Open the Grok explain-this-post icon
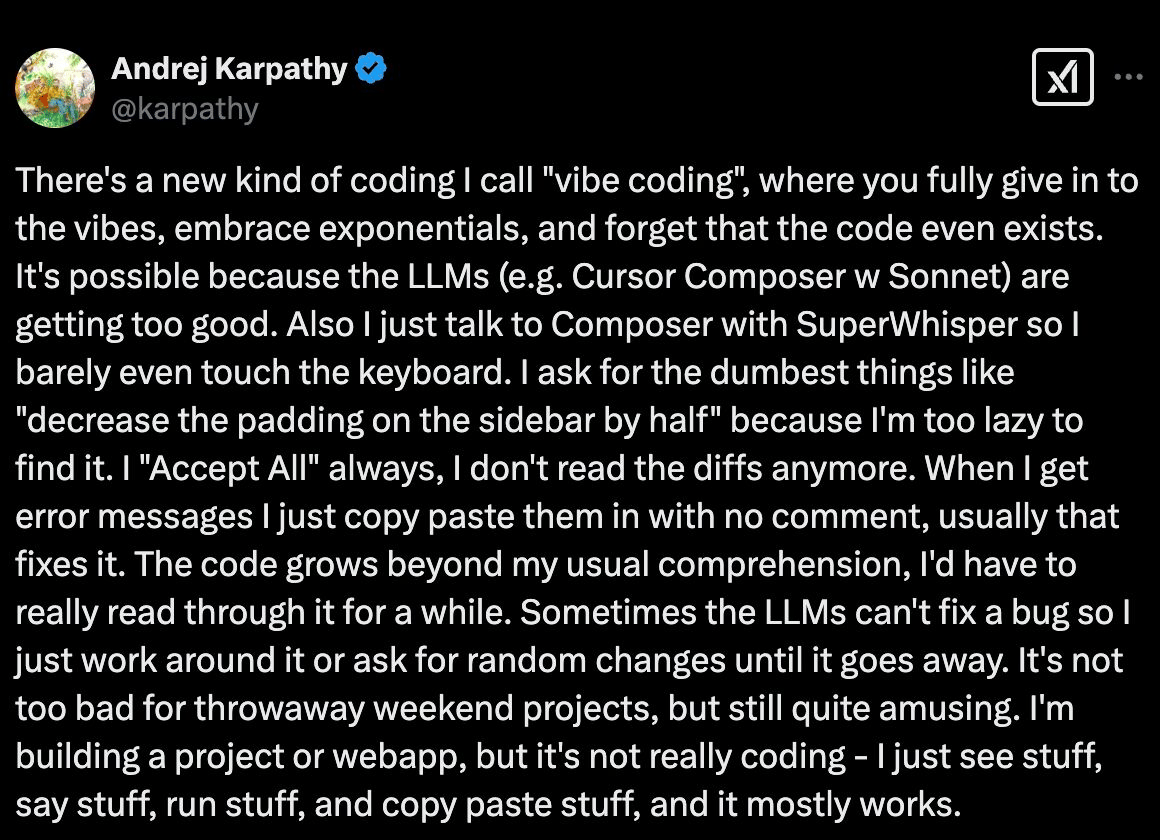The height and width of the screenshot is (840, 1160). coord(1062,77)
